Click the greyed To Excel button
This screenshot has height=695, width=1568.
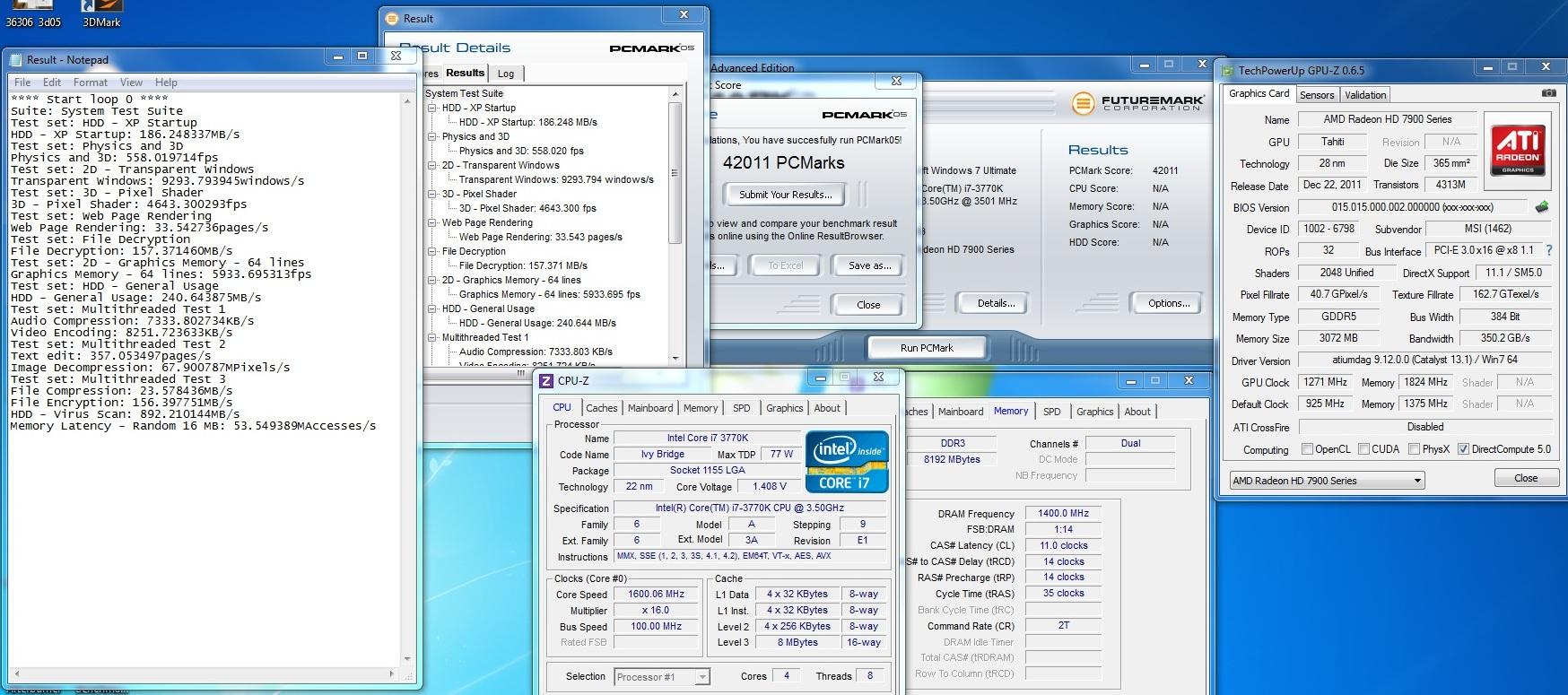point(786,265)
